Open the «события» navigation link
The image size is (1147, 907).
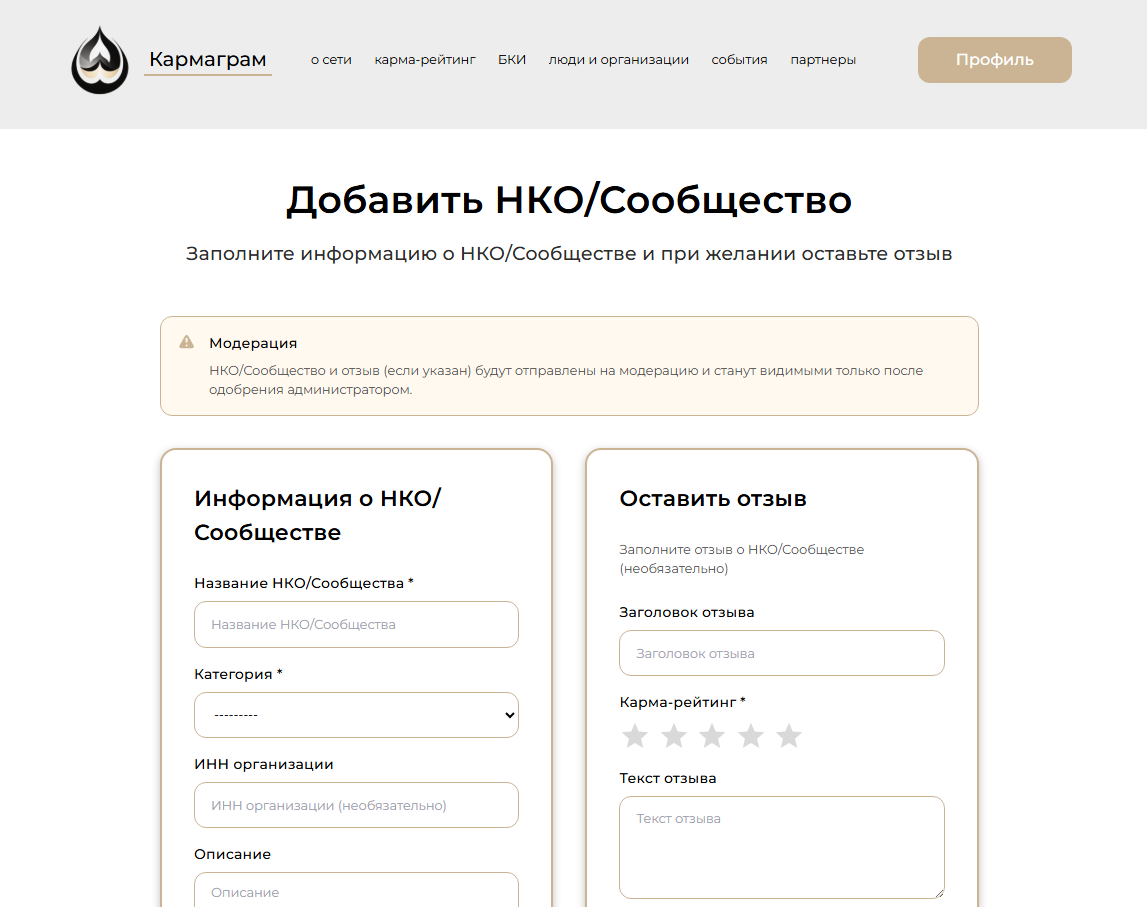coord(739,60)
